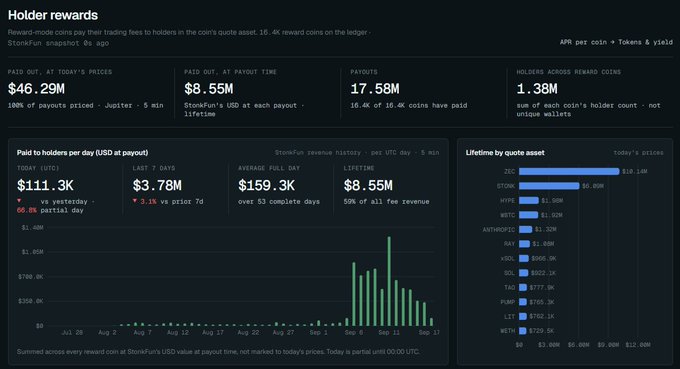Image resolution: width=680 pixels, height=369 pixels.
Task: Click '100% of payouts priced · Jupiter · 5 min'
Action: [85, 105]
